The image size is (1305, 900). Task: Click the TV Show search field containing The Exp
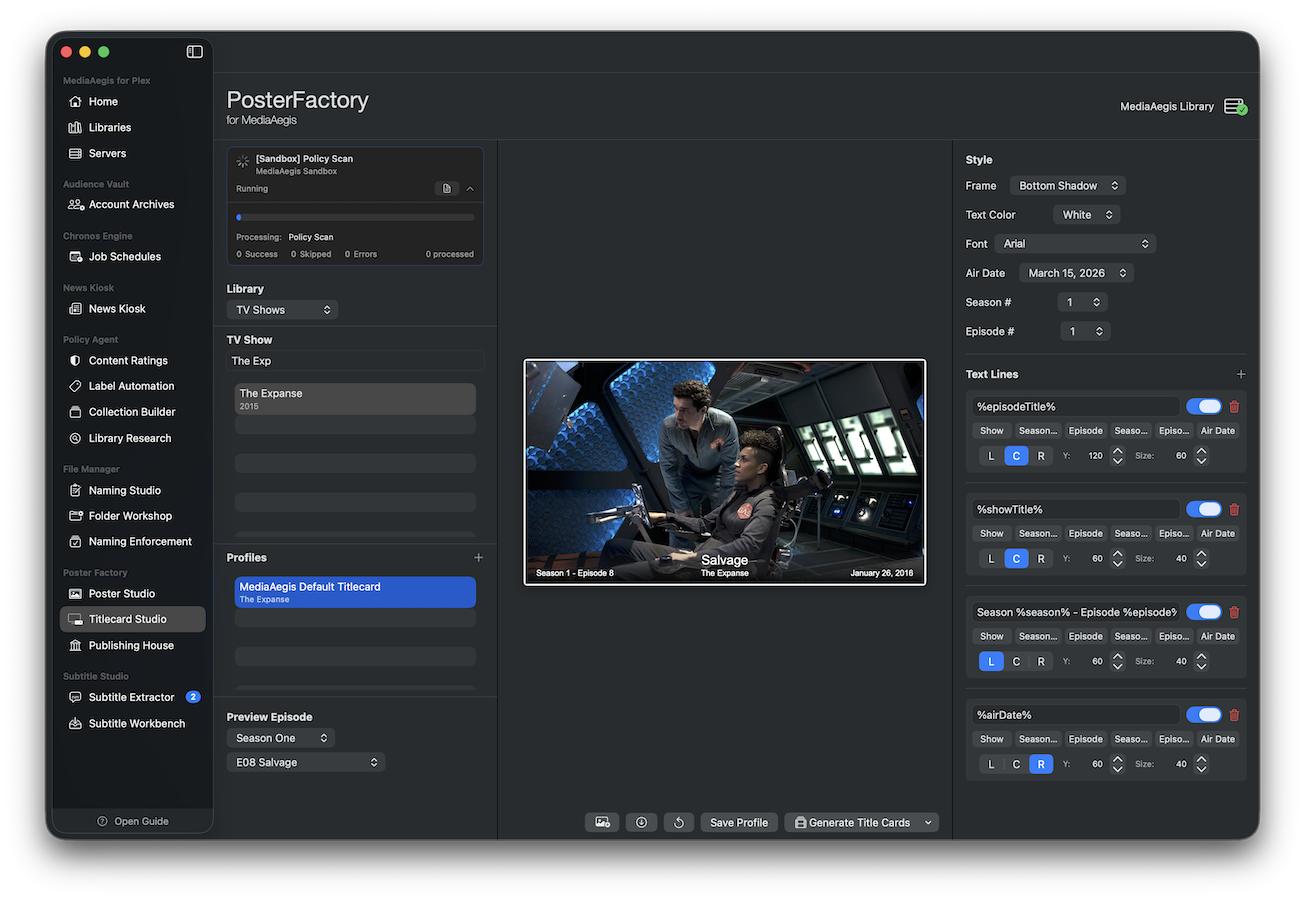click(x=355, y=361)
